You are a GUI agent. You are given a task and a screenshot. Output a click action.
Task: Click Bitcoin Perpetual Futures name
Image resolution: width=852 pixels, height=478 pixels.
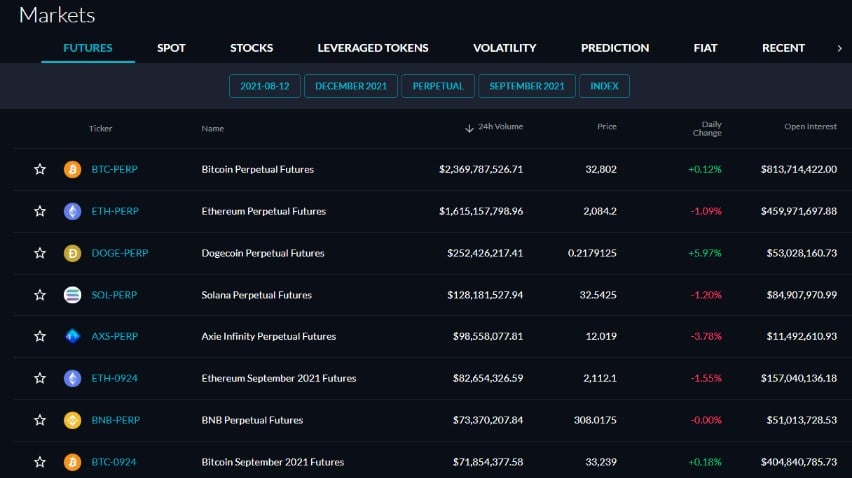pos(258,169)
